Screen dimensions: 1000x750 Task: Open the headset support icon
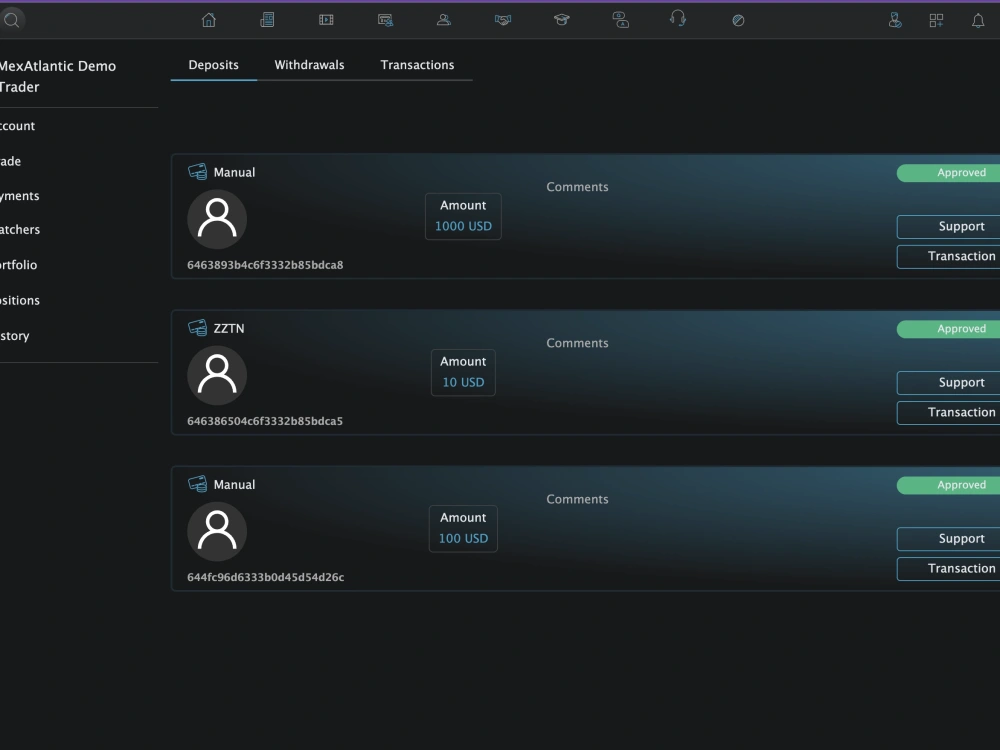pyautogui.click(x=678, y=18)
